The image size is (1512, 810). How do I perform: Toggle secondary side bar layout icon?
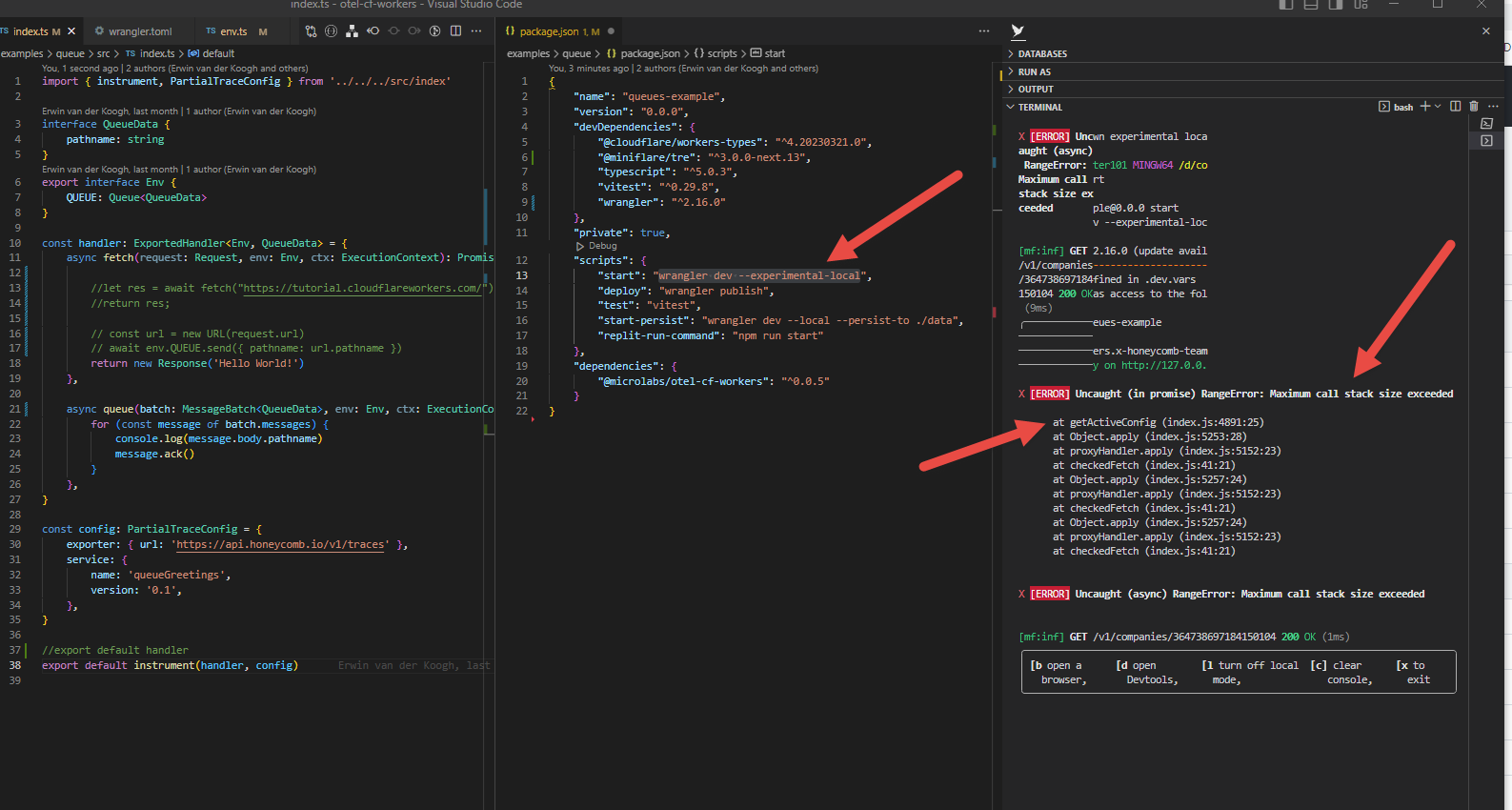1336,5
